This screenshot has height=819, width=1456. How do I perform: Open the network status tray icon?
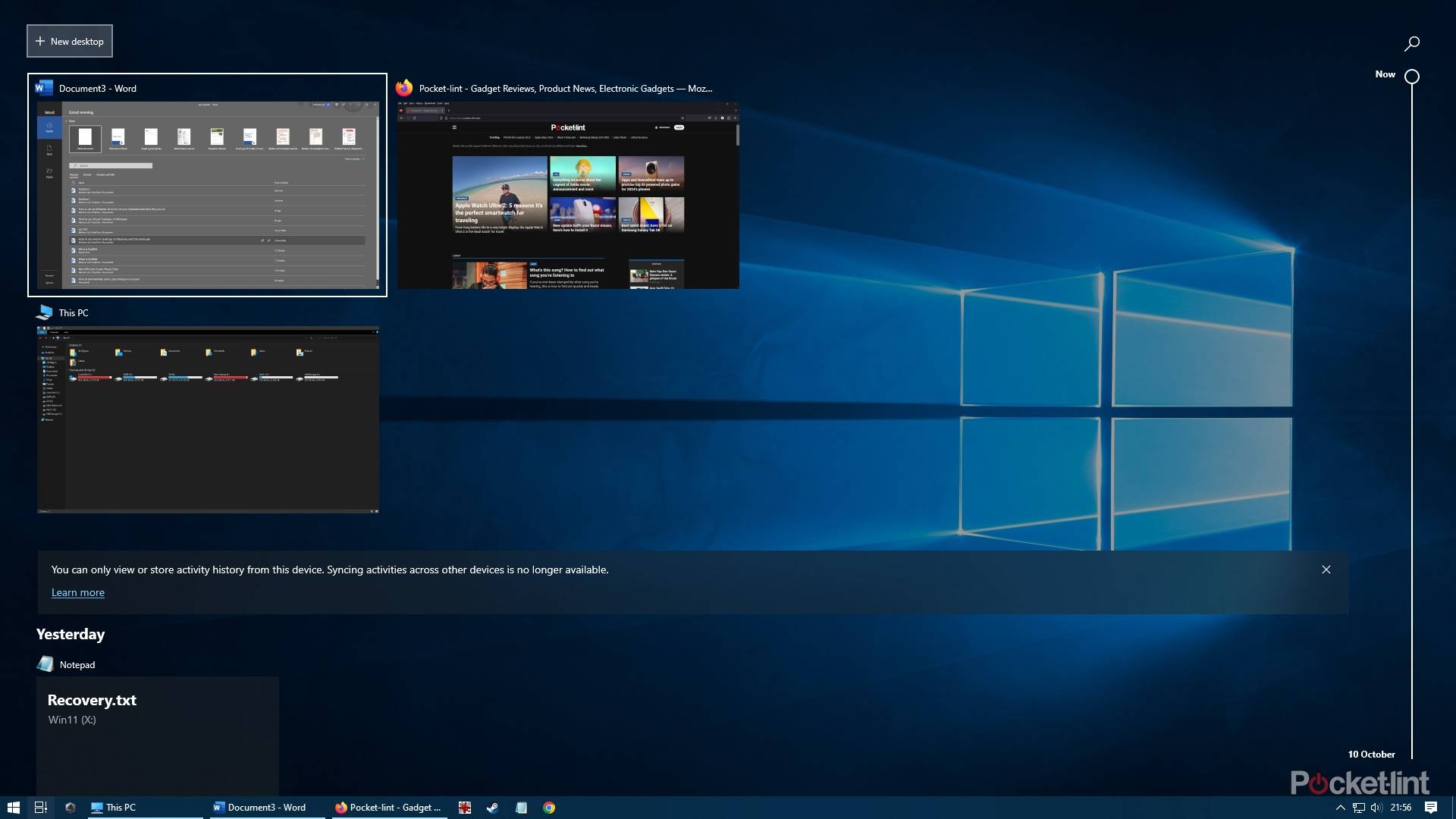pyautogui.click(x=1359, y=808)
